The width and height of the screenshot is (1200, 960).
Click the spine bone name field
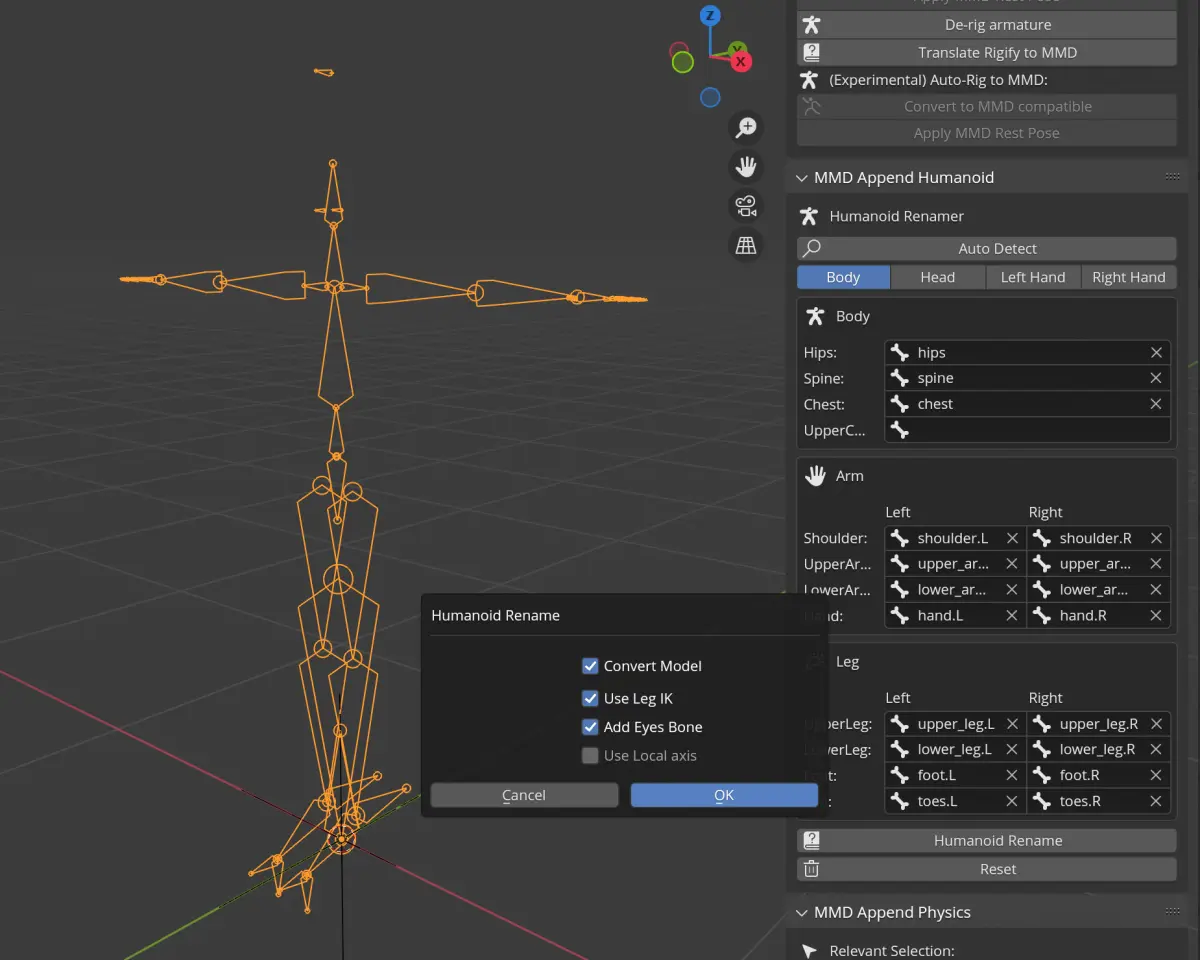click(x=1028, y=378)
